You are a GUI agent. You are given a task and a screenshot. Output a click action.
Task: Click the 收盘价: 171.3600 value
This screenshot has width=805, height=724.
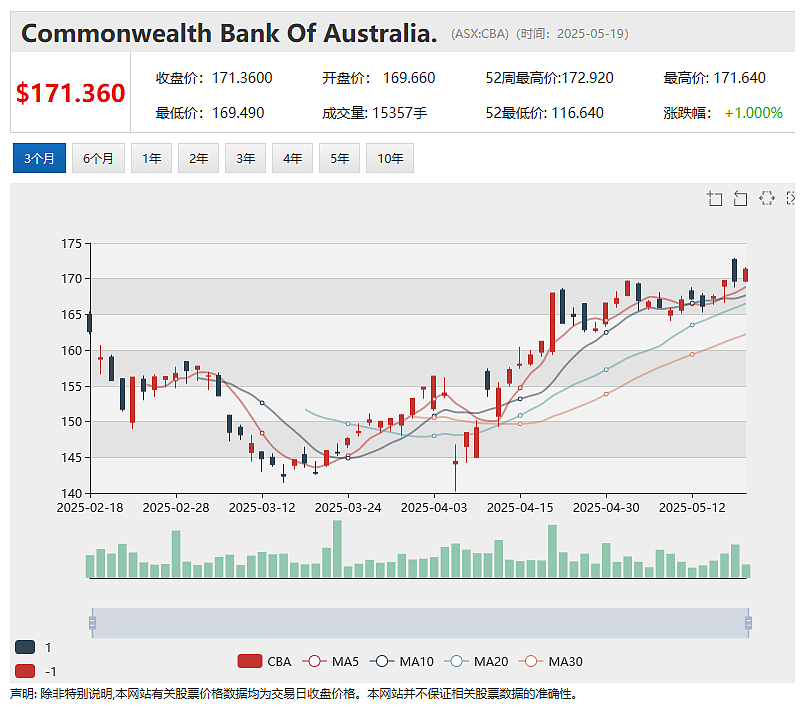coord(214,78)
